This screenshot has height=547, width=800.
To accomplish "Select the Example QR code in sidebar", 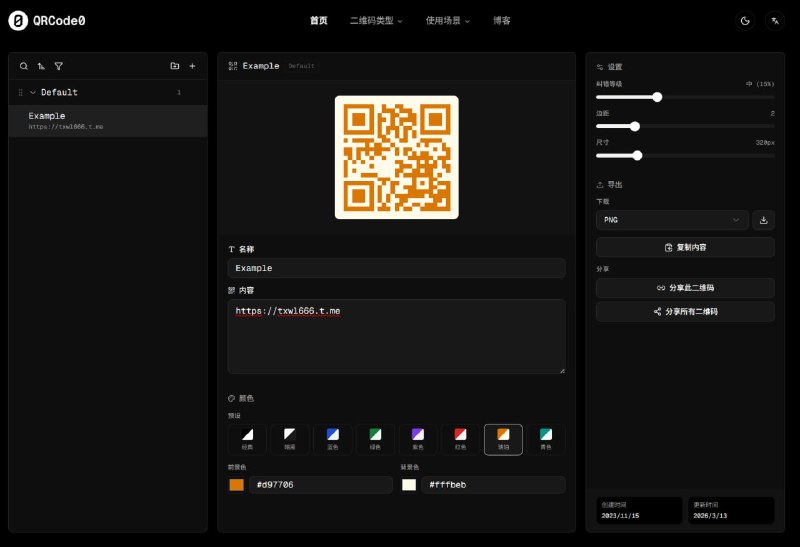I will point(108,121).
